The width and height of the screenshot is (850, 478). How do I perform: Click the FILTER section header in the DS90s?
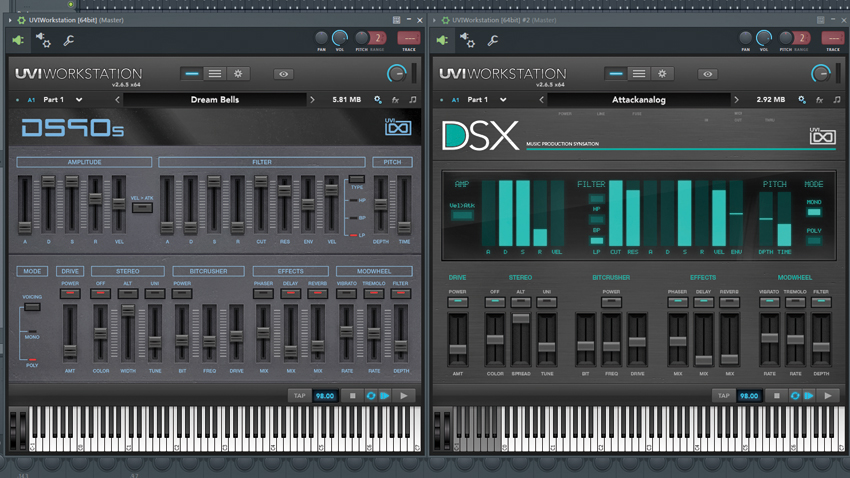262,162
